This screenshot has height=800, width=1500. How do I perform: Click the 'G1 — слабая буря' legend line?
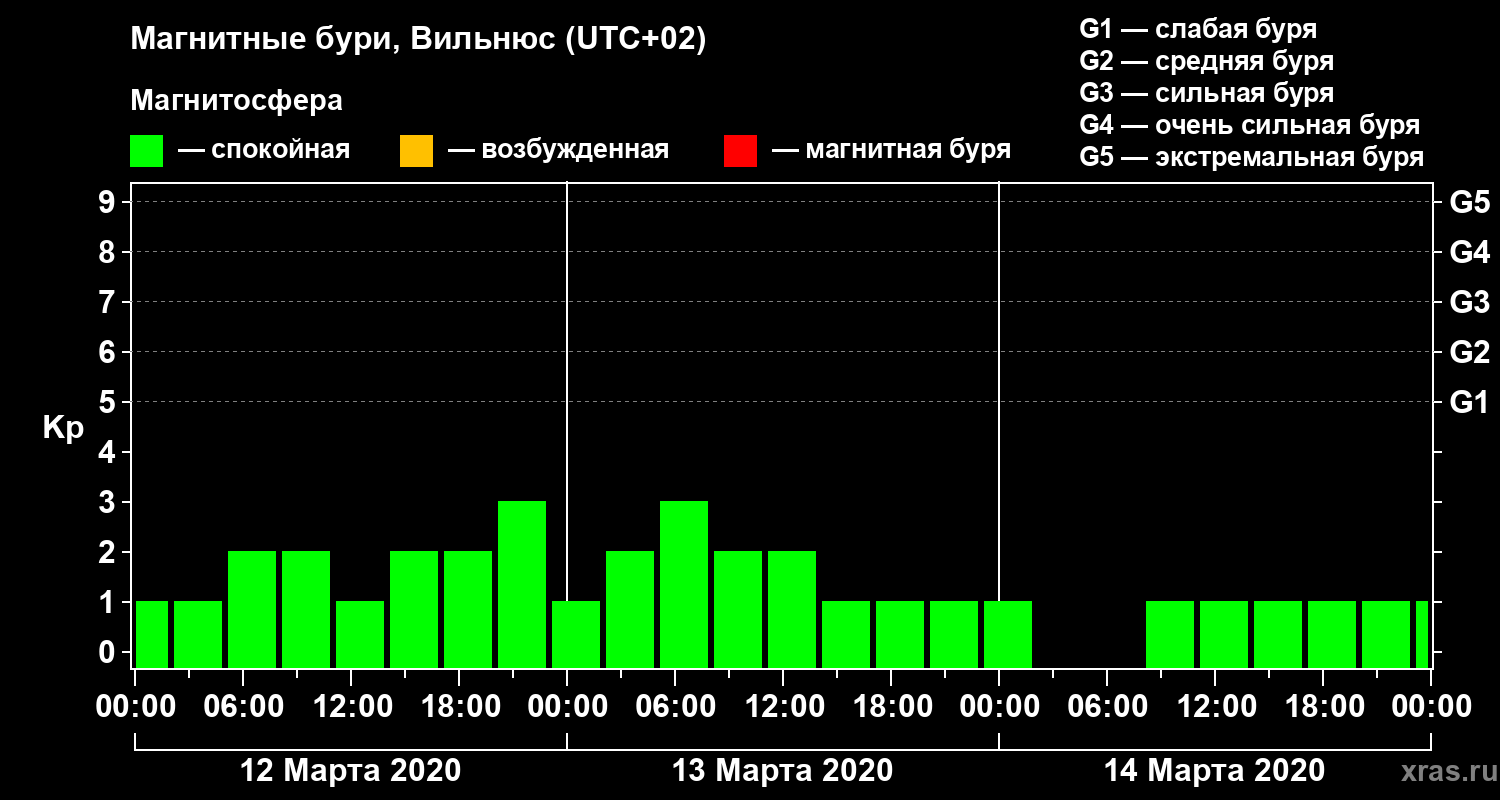[x=1198, y=29]
